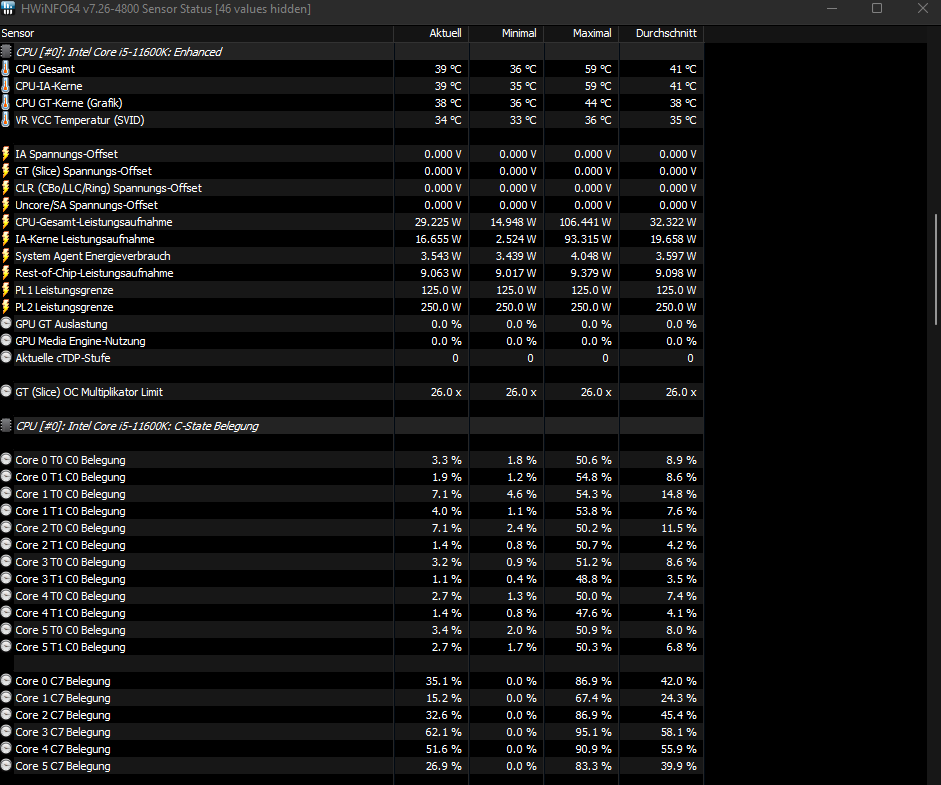Click the 29.225 W current power value

tap(438, 222)
